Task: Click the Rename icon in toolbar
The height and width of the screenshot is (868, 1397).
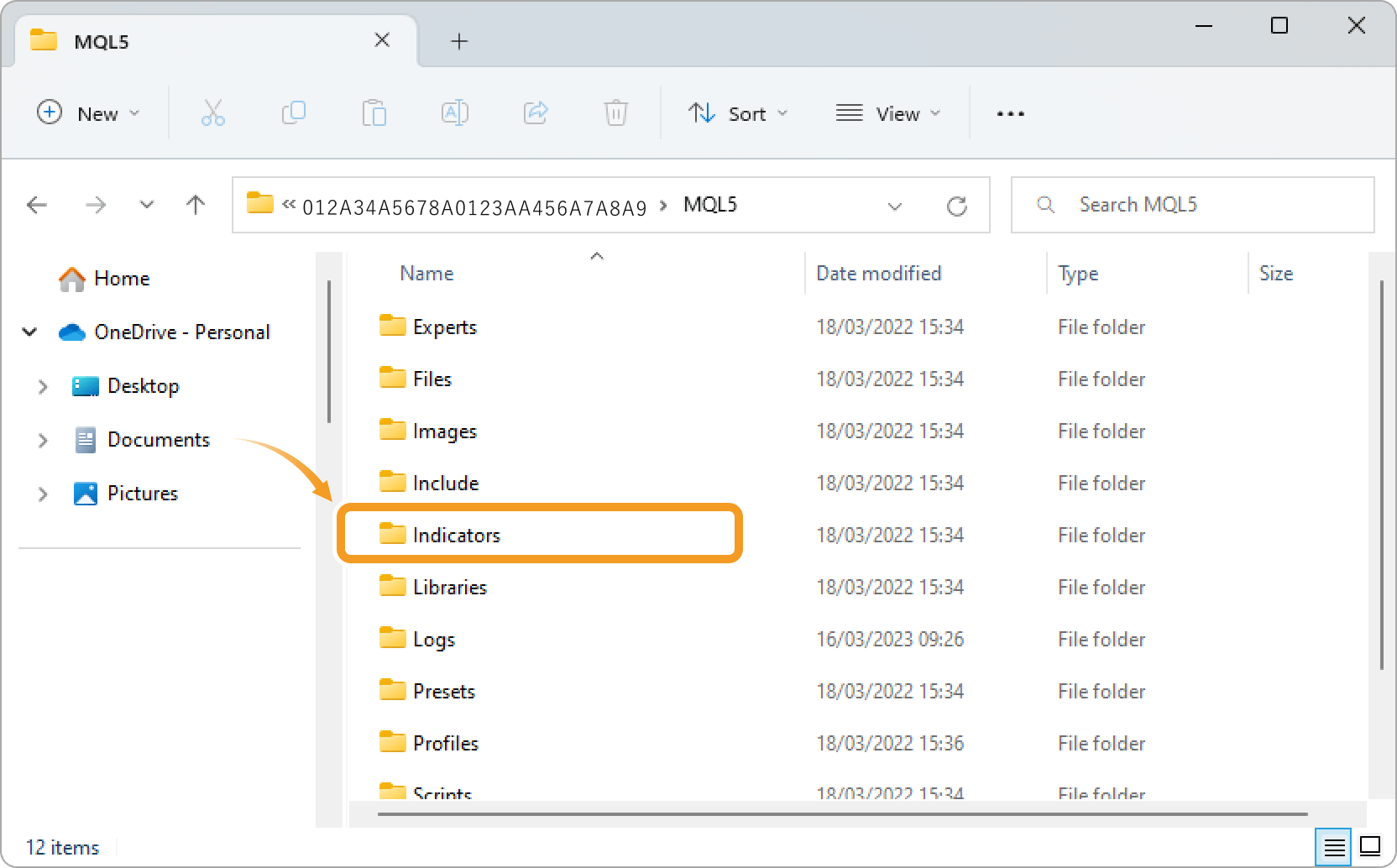Action: click(x=454, y=112)
